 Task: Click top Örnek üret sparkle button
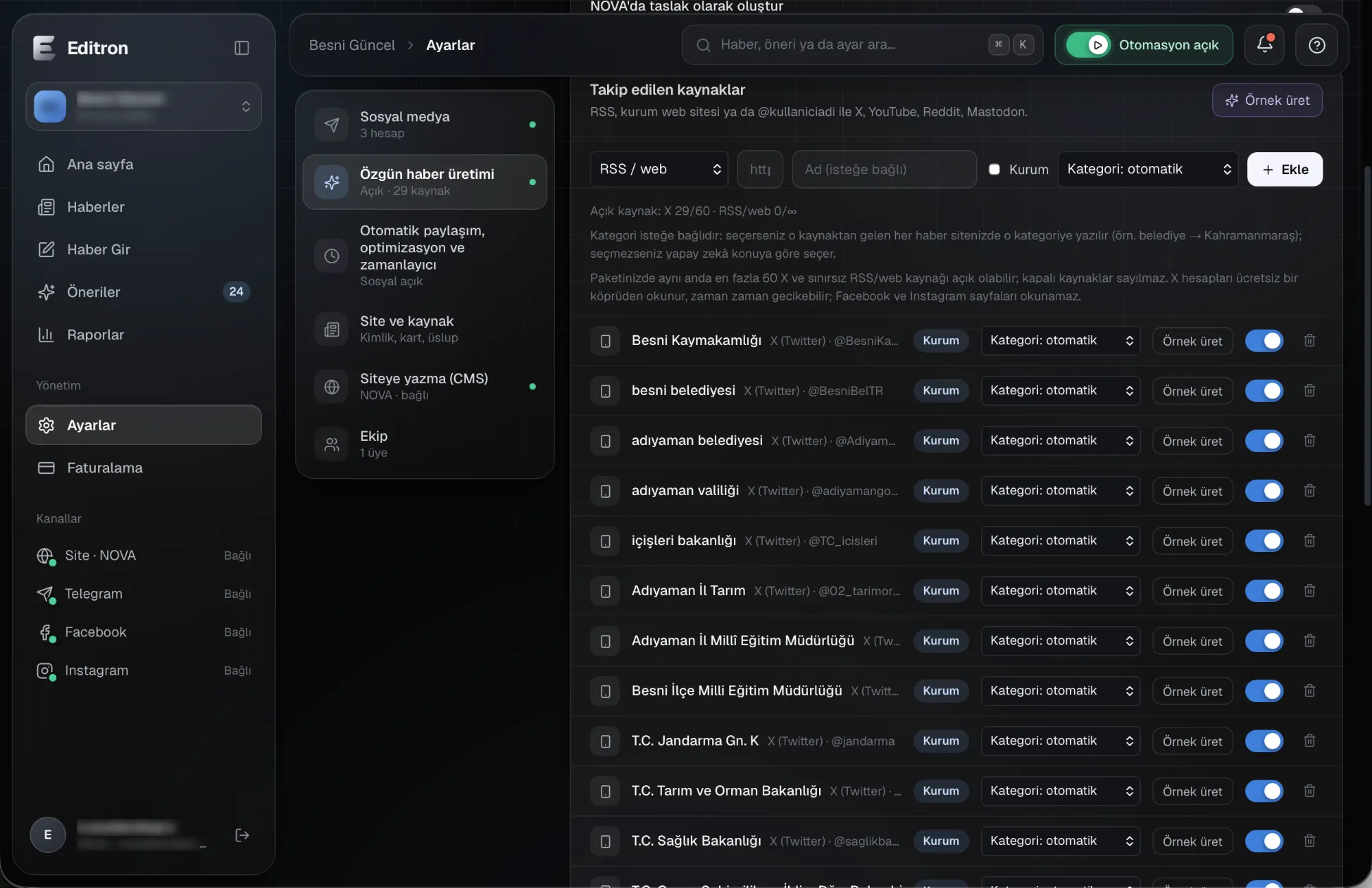click(x=1267, y=100)
